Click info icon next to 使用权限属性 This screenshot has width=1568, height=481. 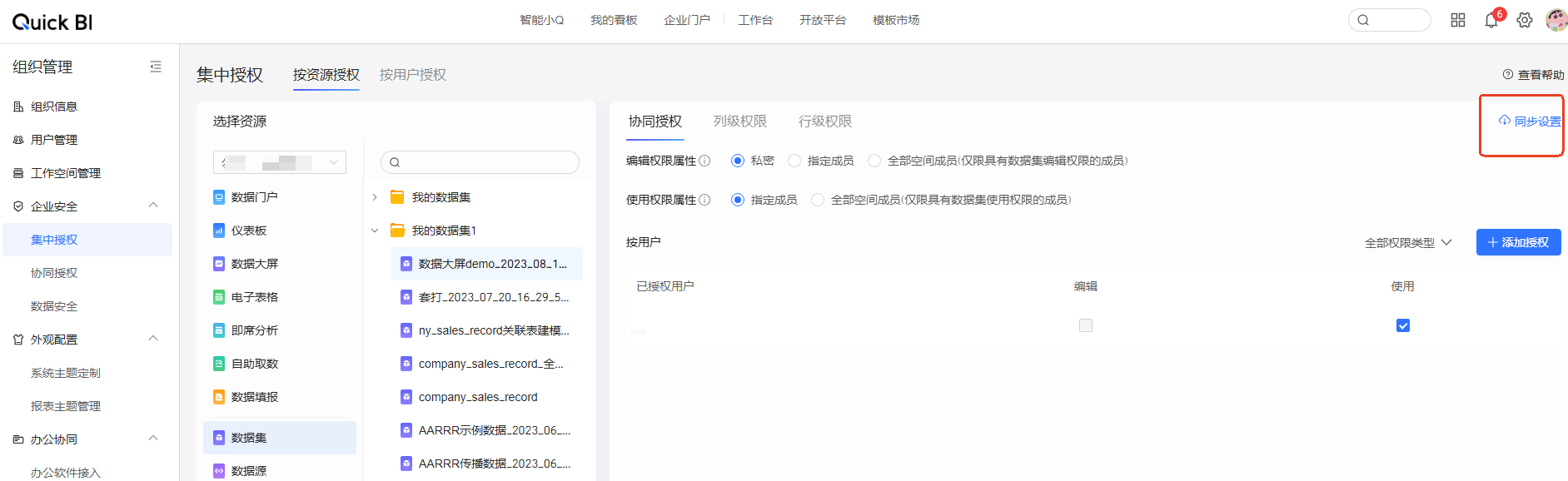coord(704,200)
